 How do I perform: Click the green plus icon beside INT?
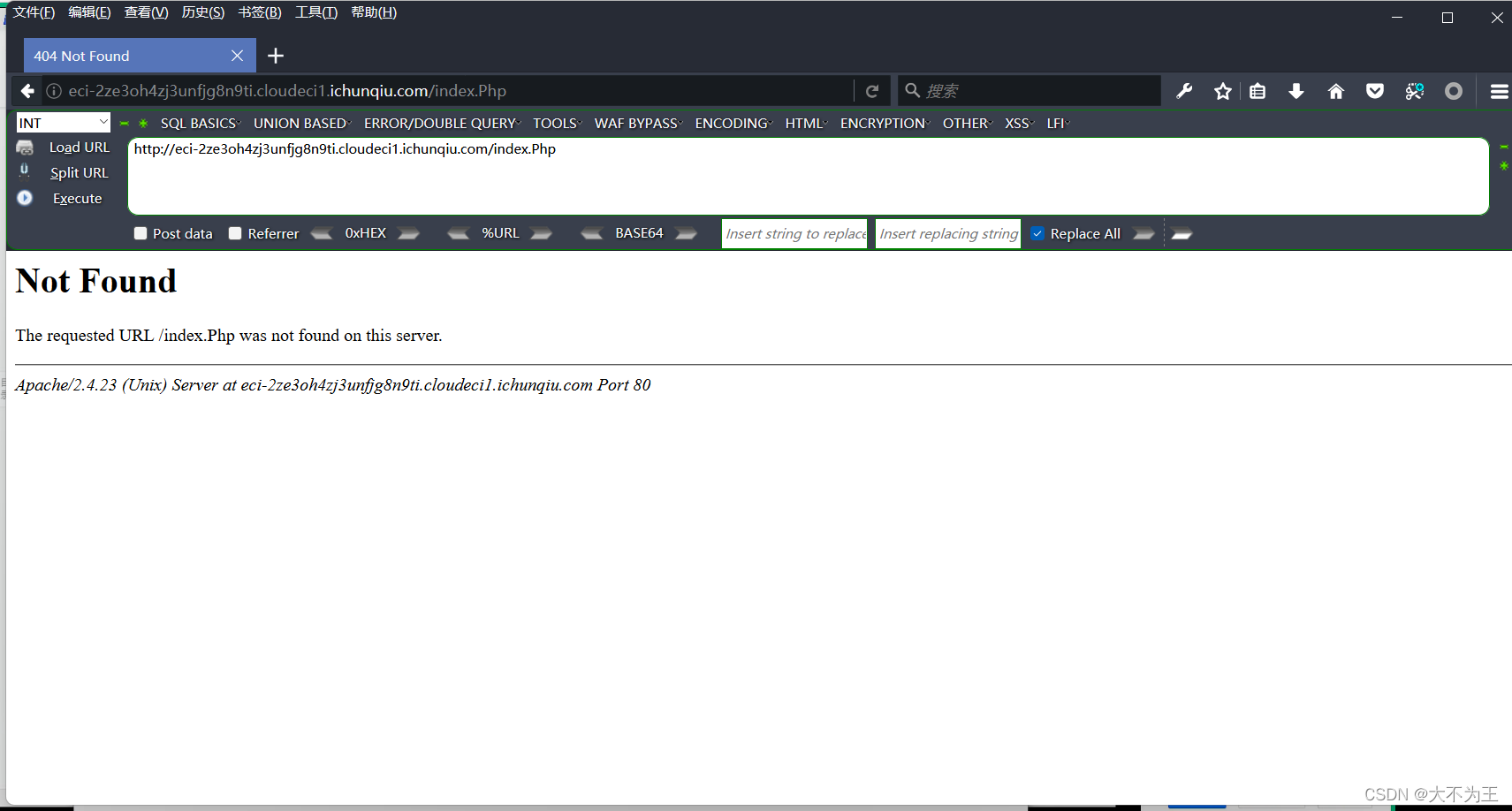coord(143,124)
